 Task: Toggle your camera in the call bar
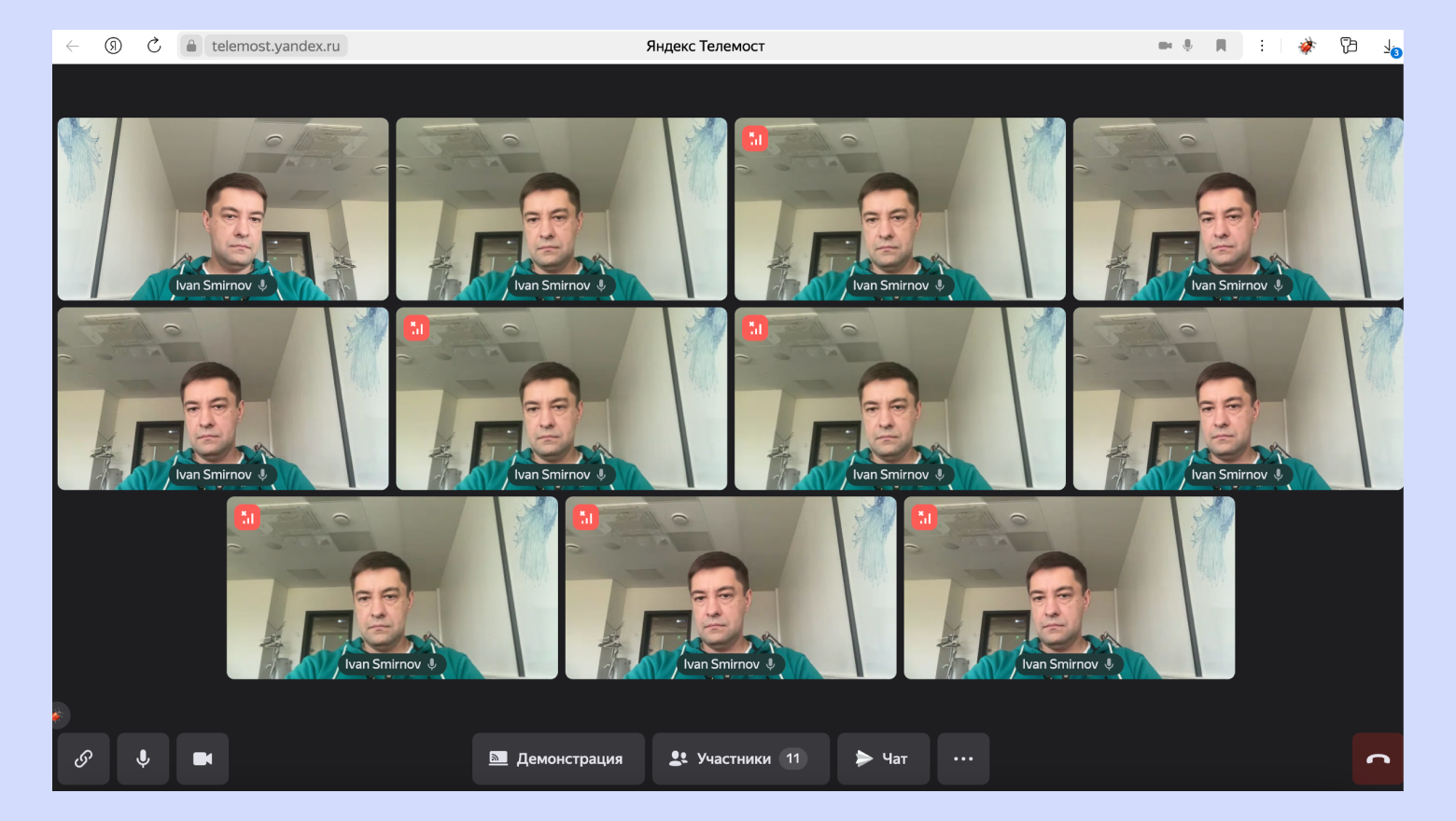click(203, 758)
